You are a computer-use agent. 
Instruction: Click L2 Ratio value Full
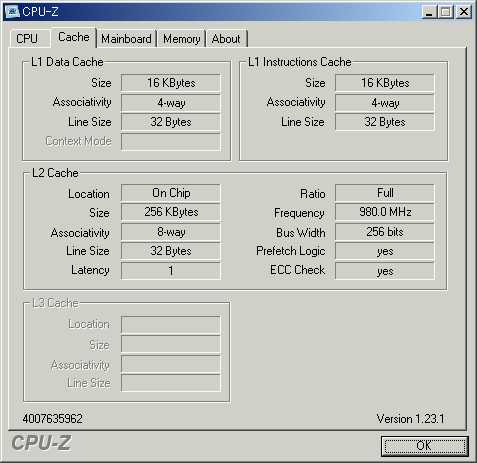pyautogui.click(x=385, y=193)
